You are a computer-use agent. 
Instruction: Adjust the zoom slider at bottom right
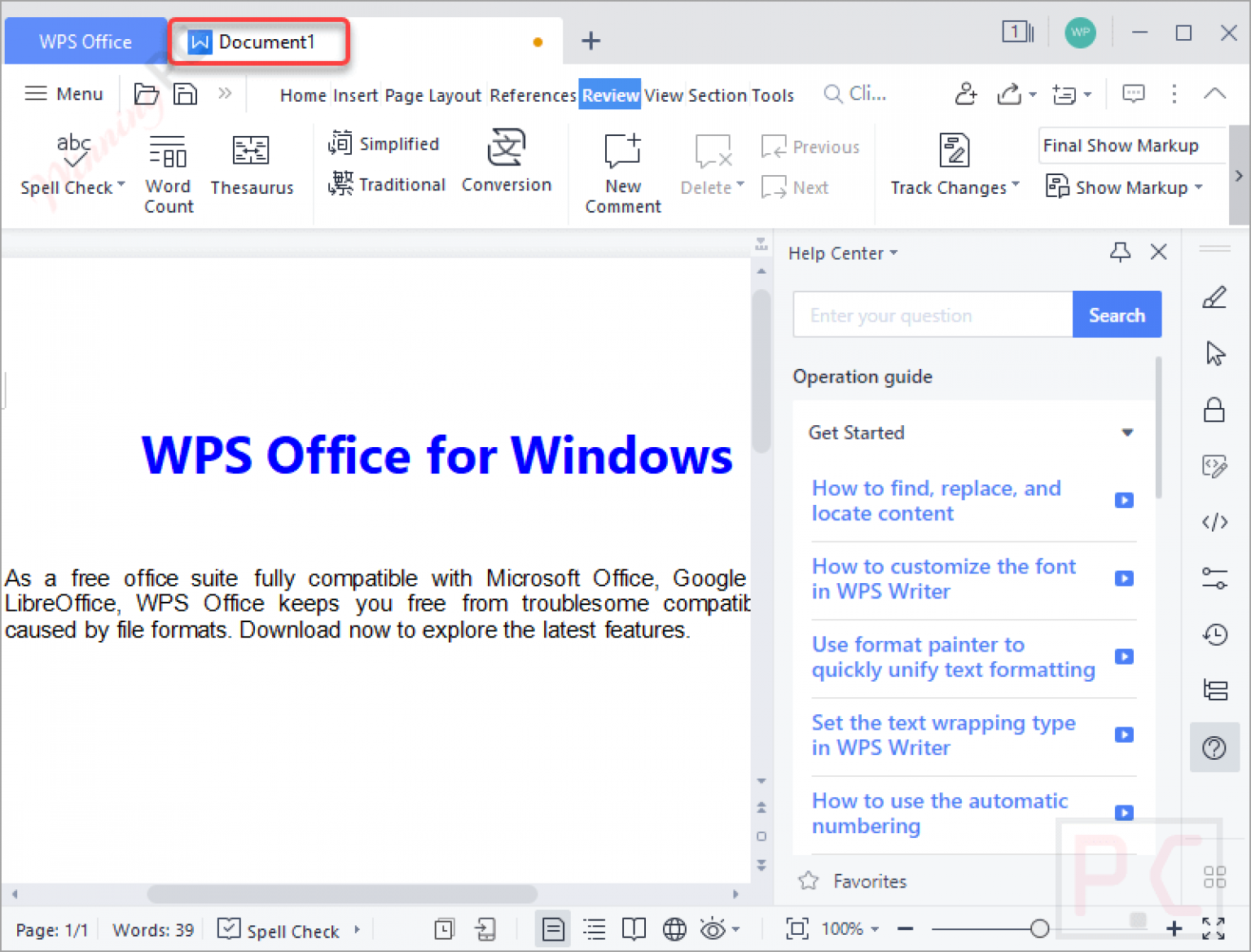(x=1040, y=928)
